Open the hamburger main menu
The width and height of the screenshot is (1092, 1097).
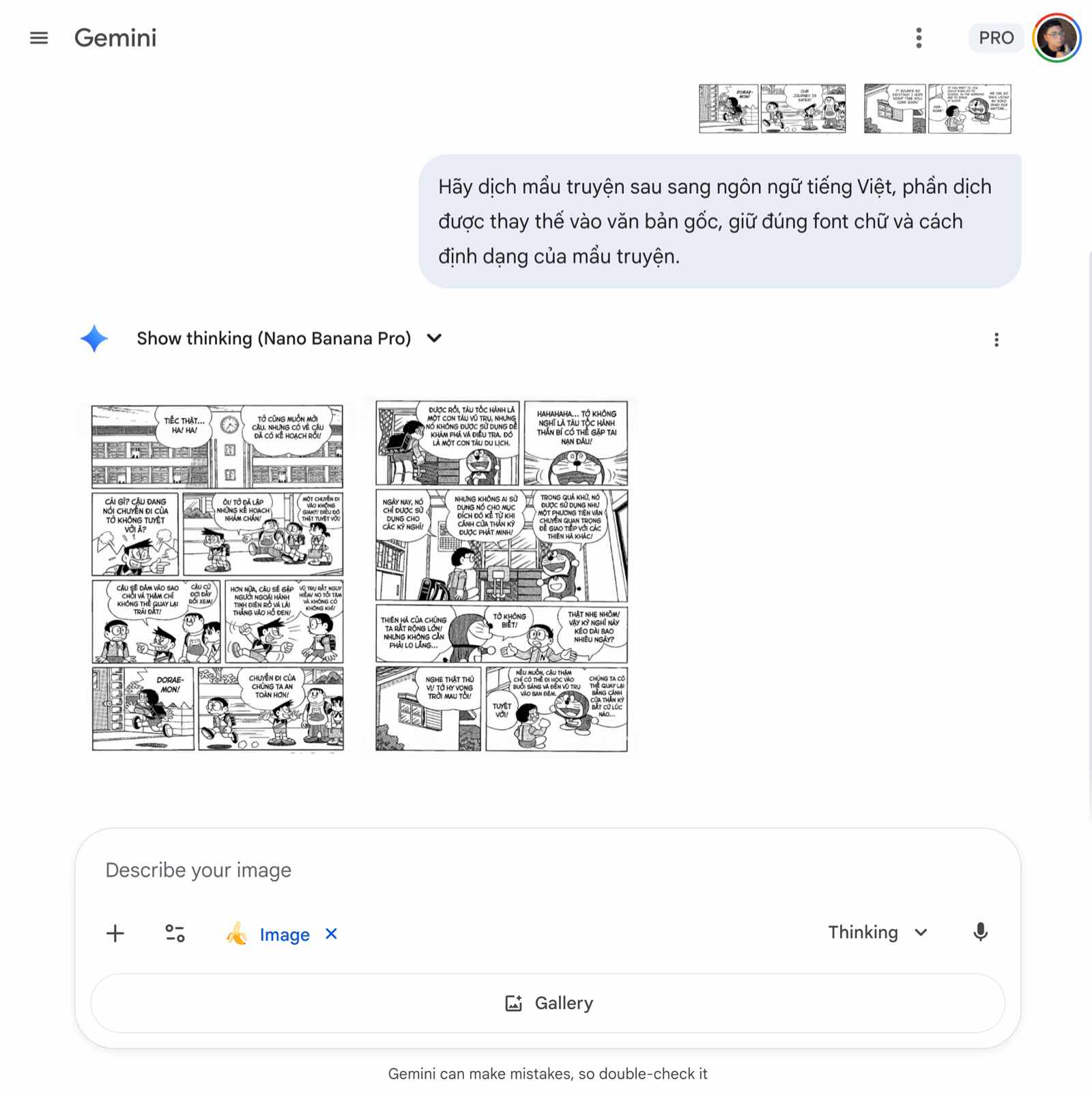coord(39,38)
